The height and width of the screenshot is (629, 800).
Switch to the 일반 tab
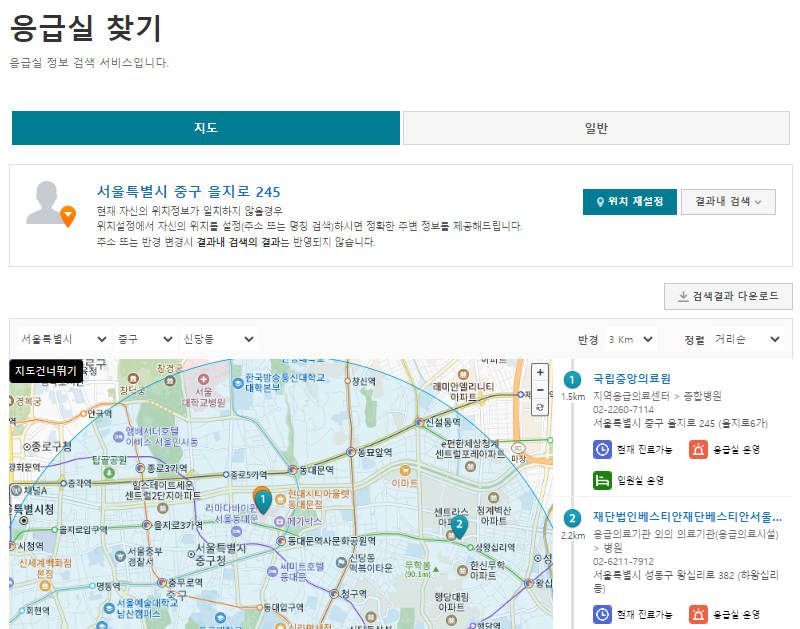596,128
